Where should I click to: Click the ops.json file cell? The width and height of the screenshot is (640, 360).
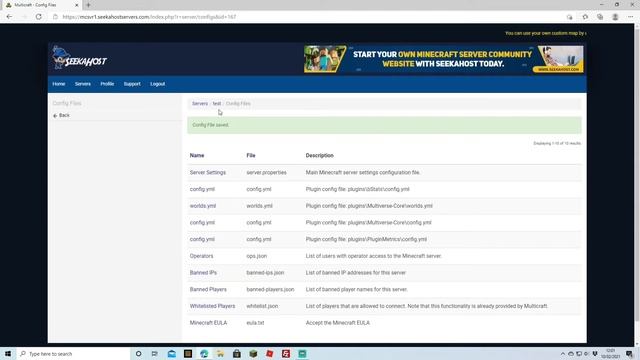click(x=257, y=256)
